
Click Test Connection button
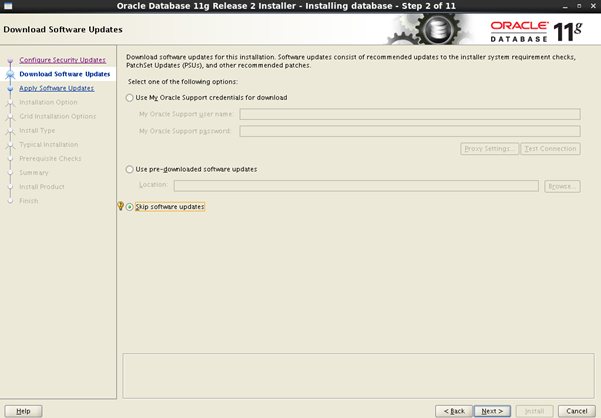click(550, 149)
